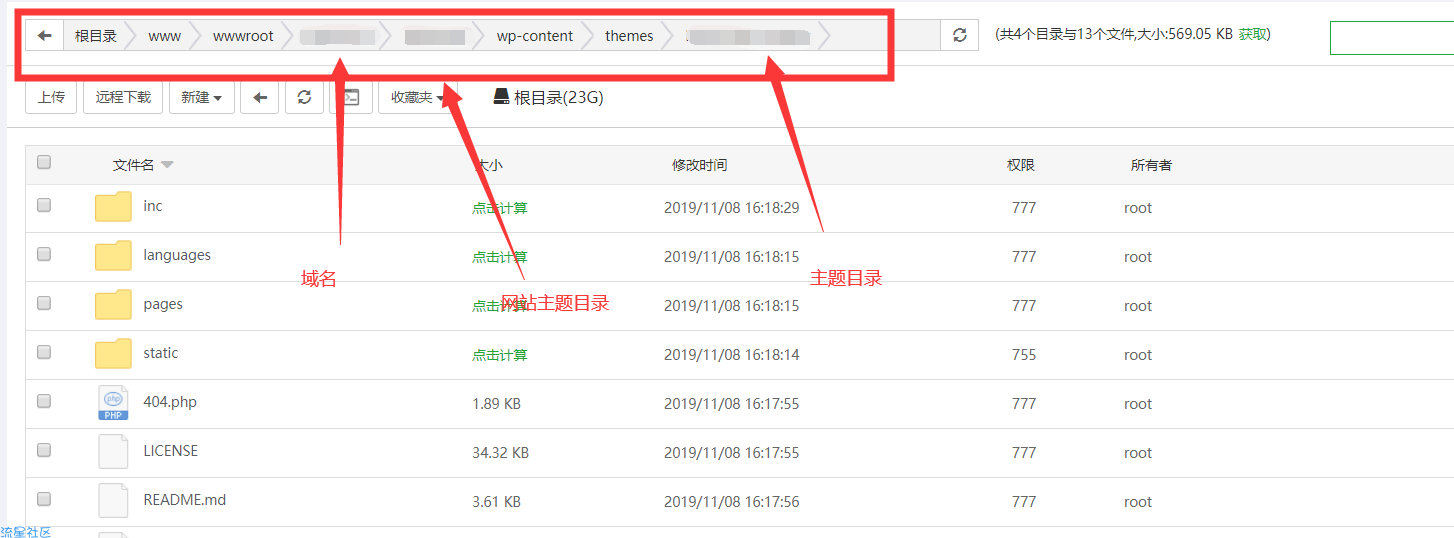Image resolution: width=1454 pixels, height=538 pixels.
Task: Click the 上传 button
Action: click(x=51, y=97)
